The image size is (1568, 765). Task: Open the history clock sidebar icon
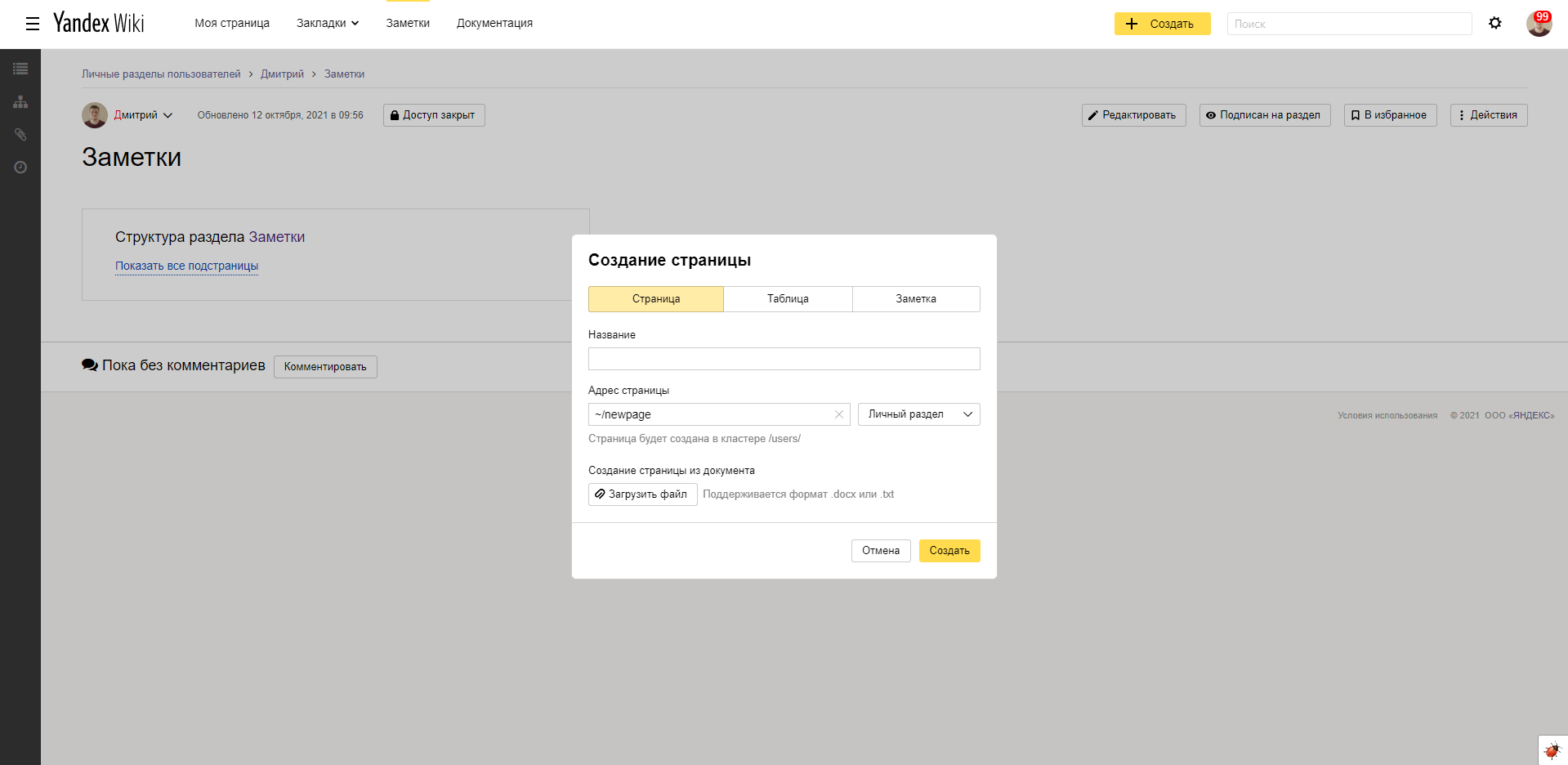(x=20, y=168)
